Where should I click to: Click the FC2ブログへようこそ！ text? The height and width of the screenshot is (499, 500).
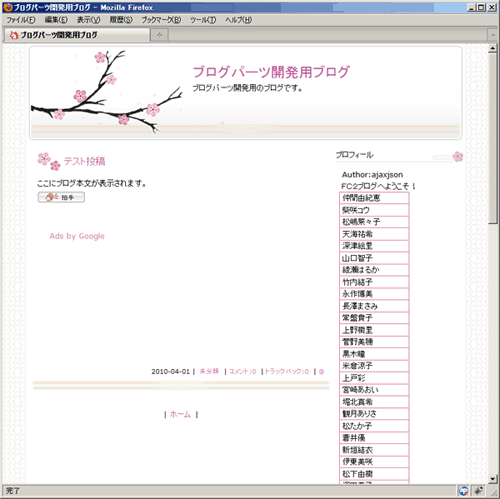(378, 186)
